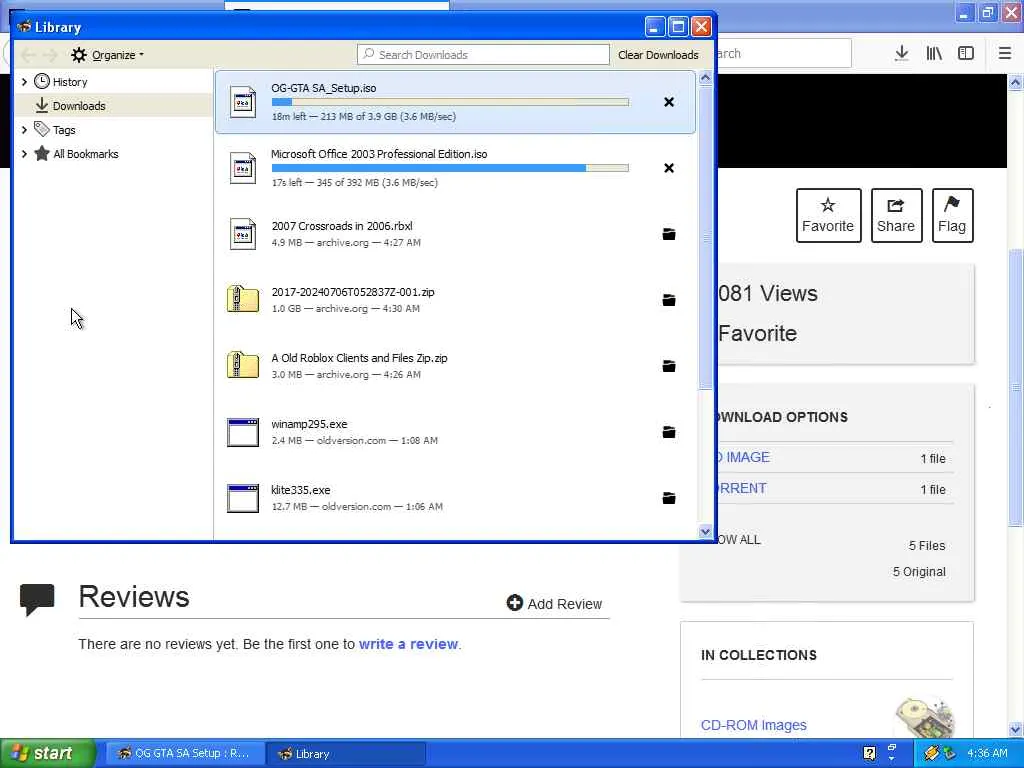Viewport: 1024px width, 768px height.
Task: Open the browser hamburger menu
Action: point(1005,54)
